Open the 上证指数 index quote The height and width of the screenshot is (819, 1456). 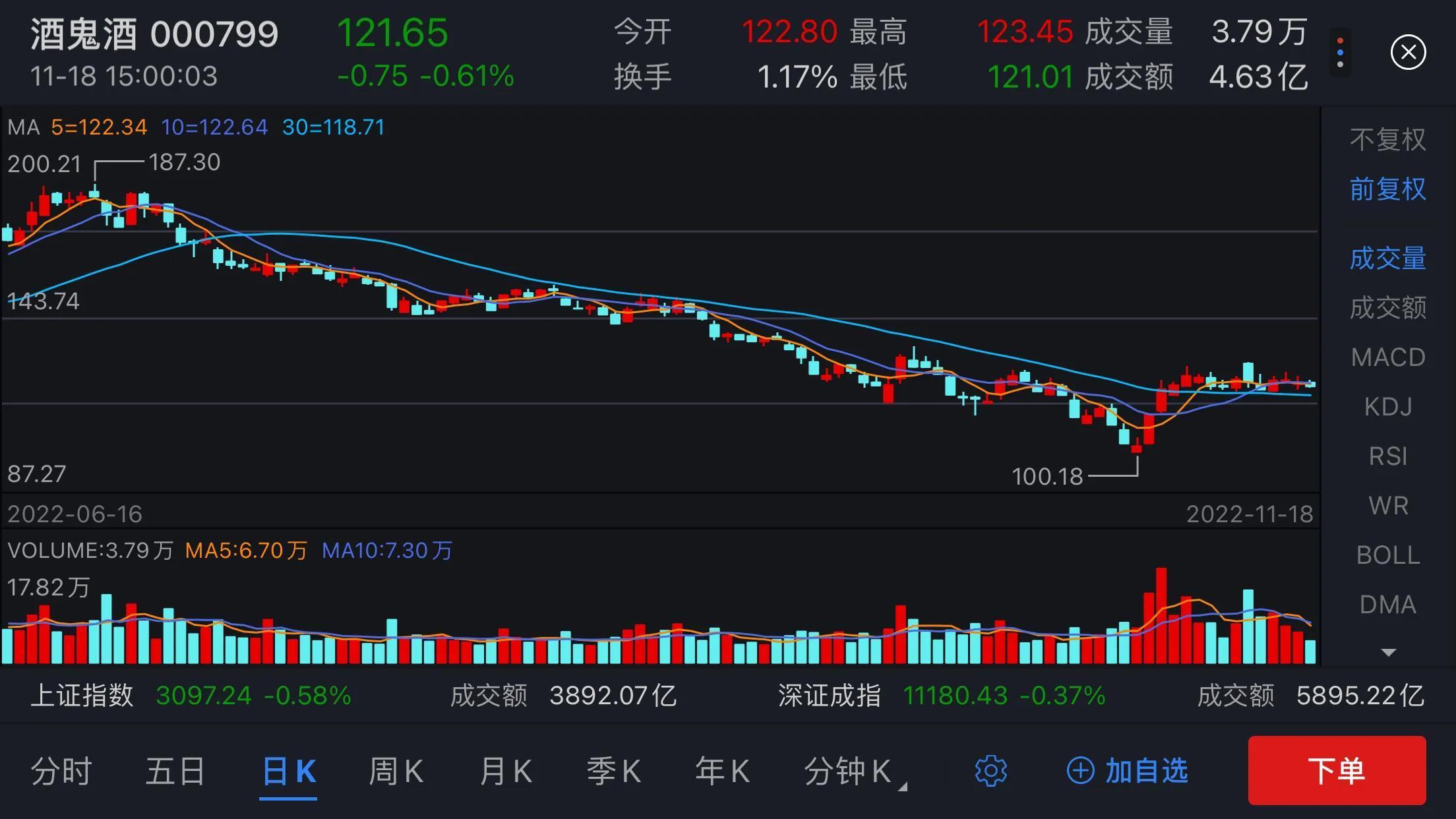pyautogui.click(x=82, y=696)
